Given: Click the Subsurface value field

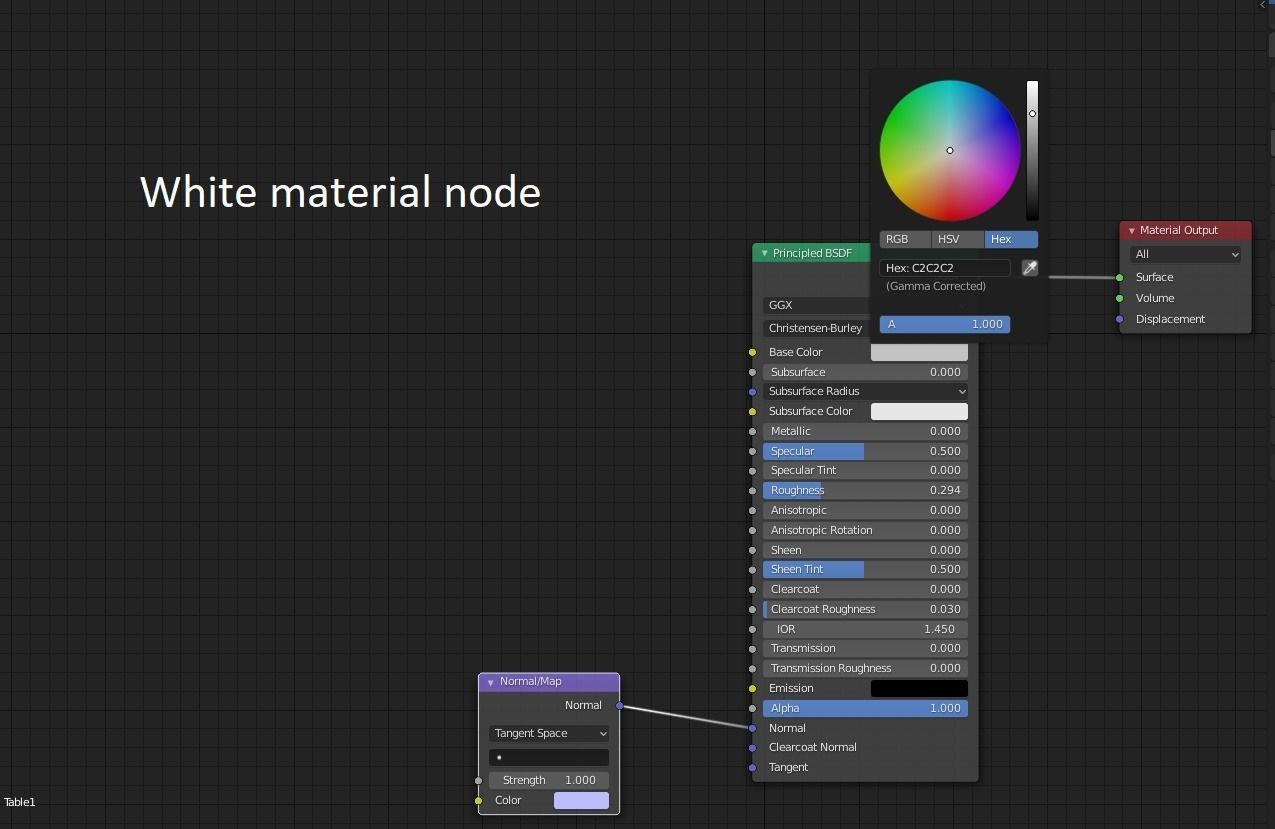Looking at the screenshot, I should pyautogui.click(x=865, y=372).
